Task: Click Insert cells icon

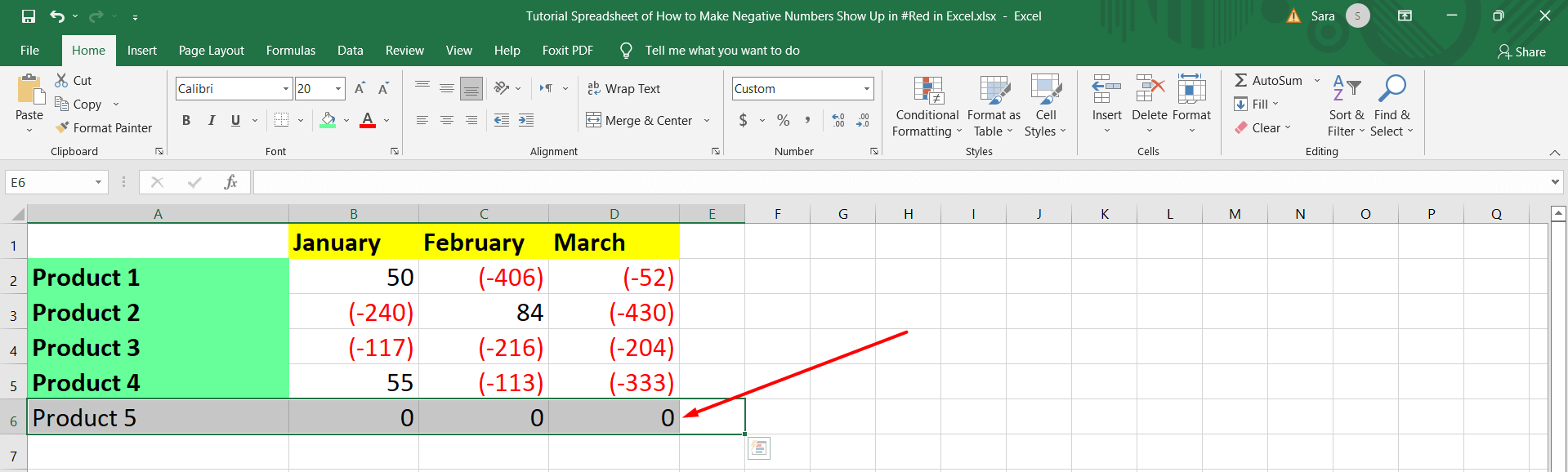Action: tap(1106, 88)
